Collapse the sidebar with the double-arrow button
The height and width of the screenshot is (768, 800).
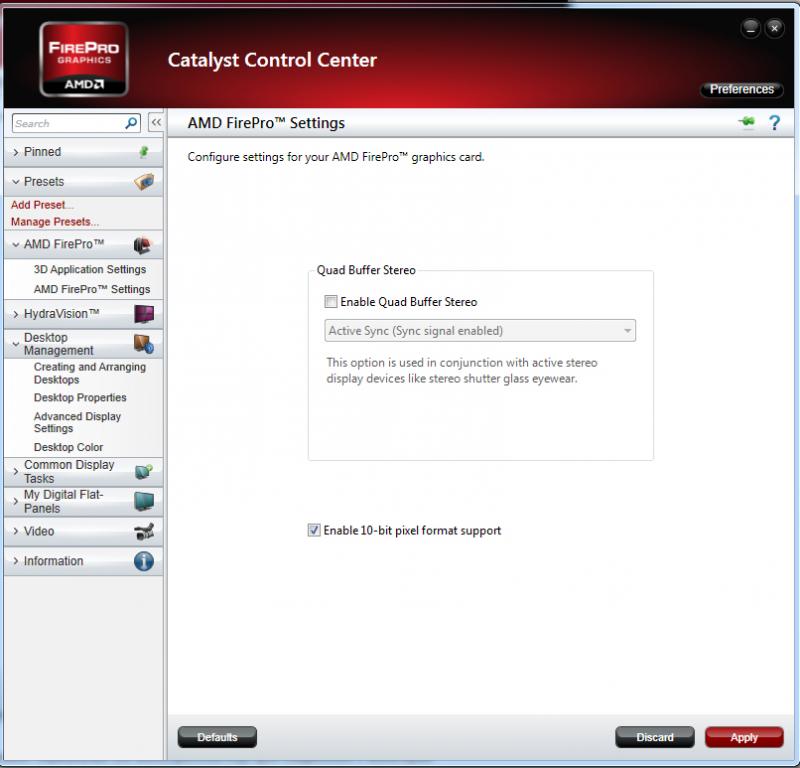click(x=156, y=122)
